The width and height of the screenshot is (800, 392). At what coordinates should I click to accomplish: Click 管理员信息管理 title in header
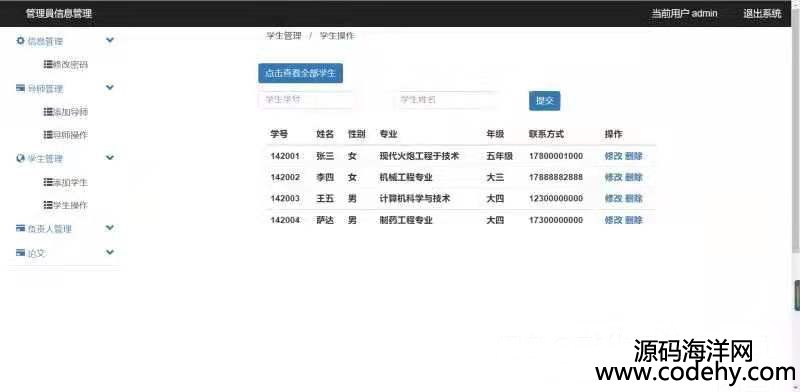(59, 13)
